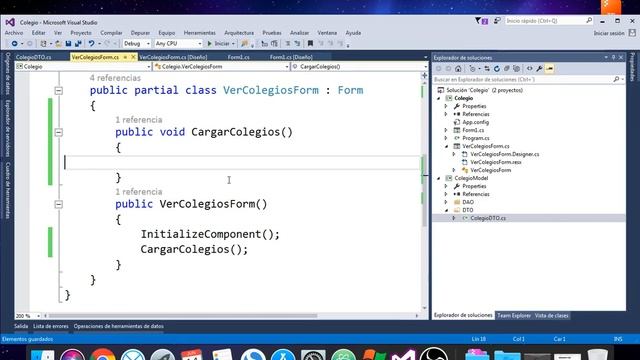Open the Any CPU platform dropdown
The height and width of the screenshot is (360, 640).
200,43
